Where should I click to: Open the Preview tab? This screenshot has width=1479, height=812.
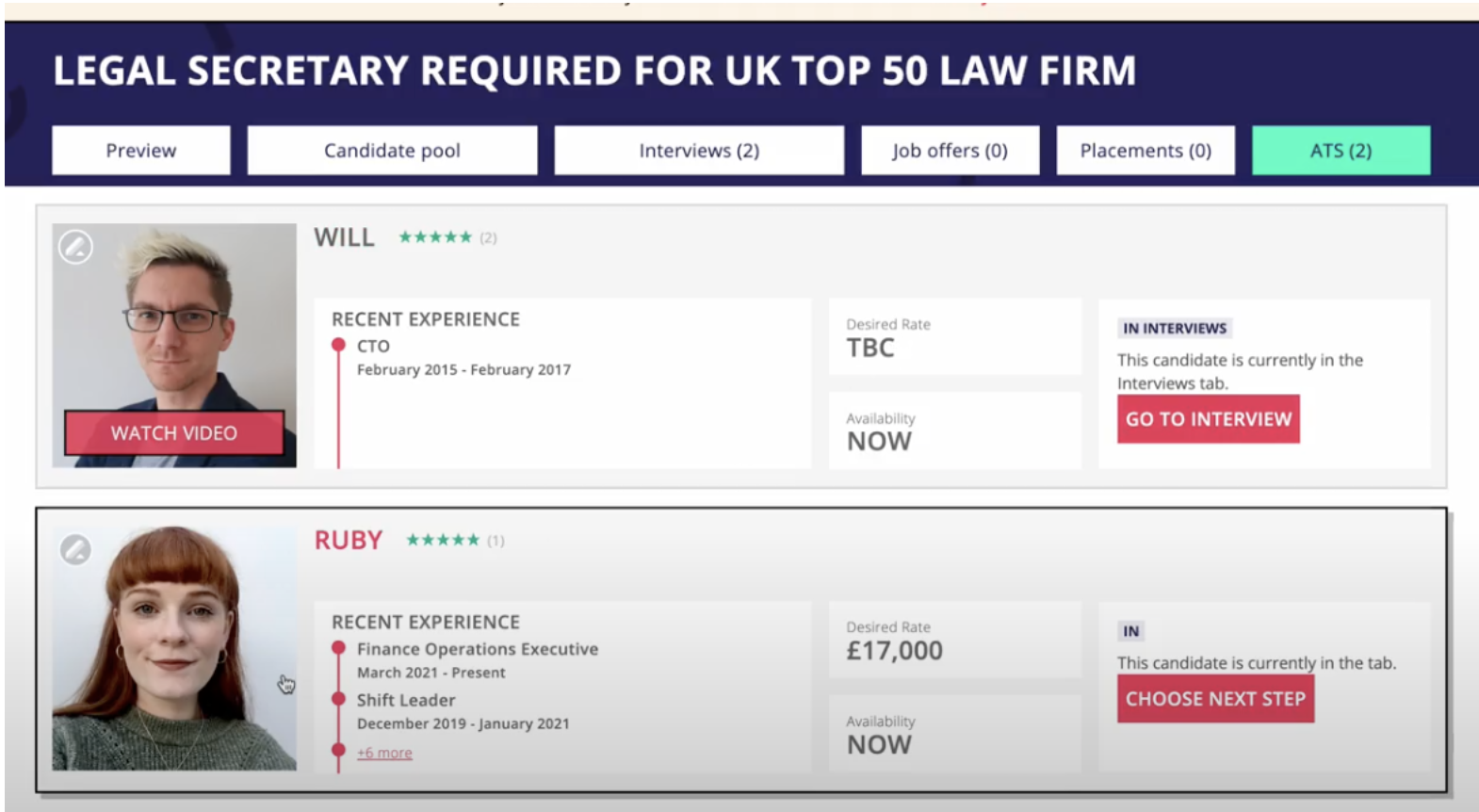tap(140, 151)
